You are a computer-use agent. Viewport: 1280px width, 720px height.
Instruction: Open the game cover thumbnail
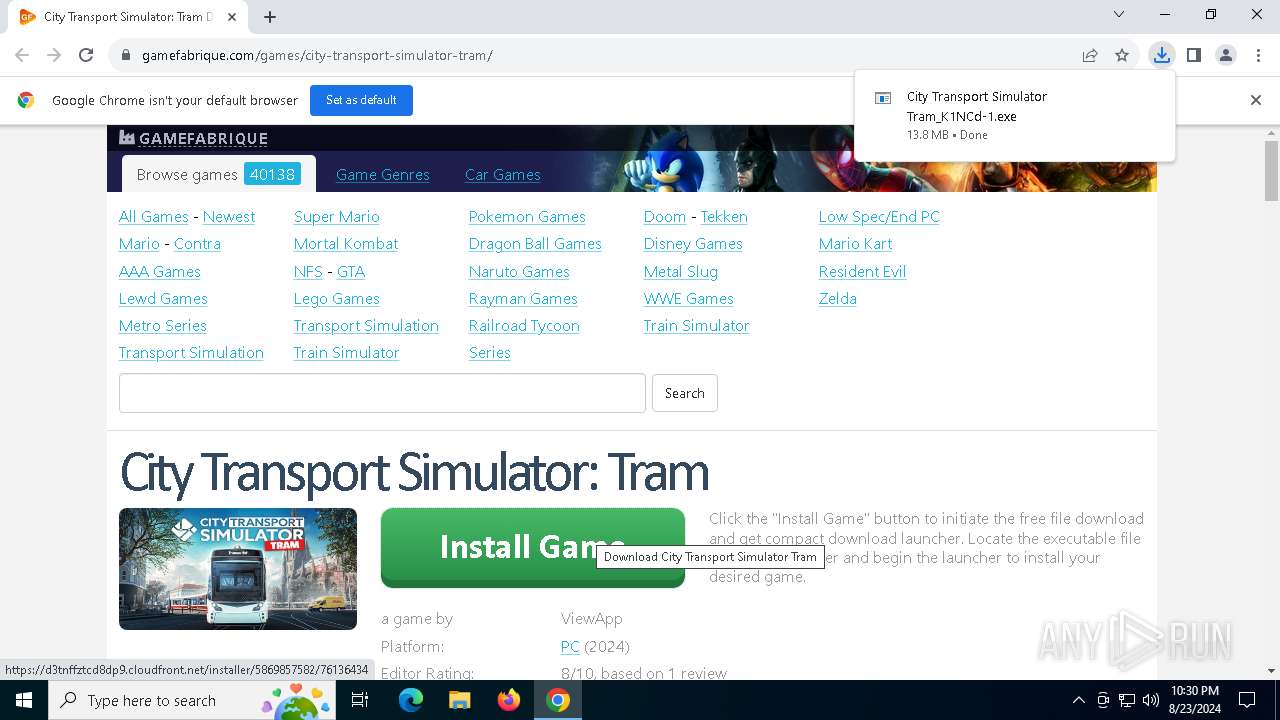238,569
